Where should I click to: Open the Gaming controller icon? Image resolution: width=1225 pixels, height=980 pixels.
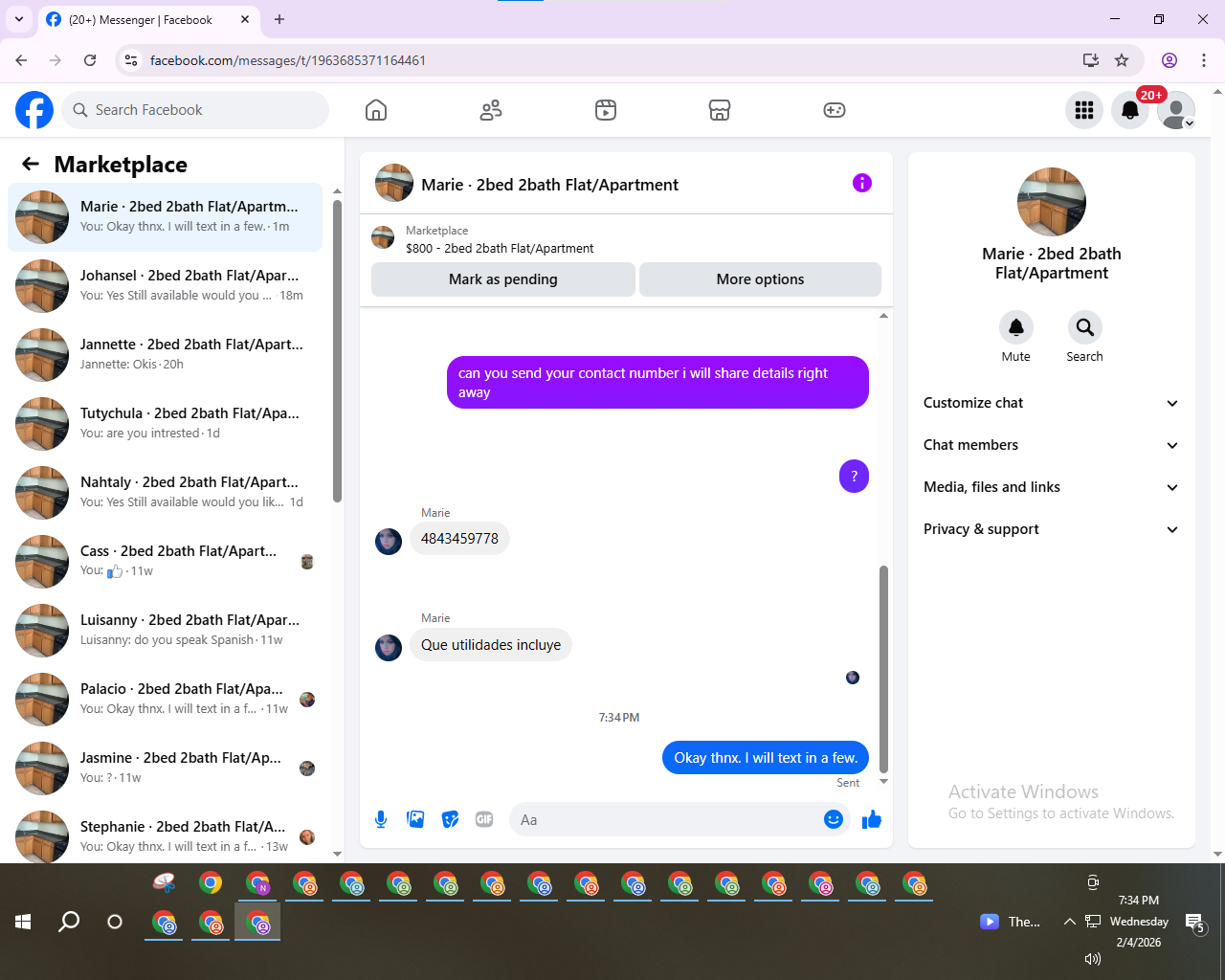(x=835, y=110)
